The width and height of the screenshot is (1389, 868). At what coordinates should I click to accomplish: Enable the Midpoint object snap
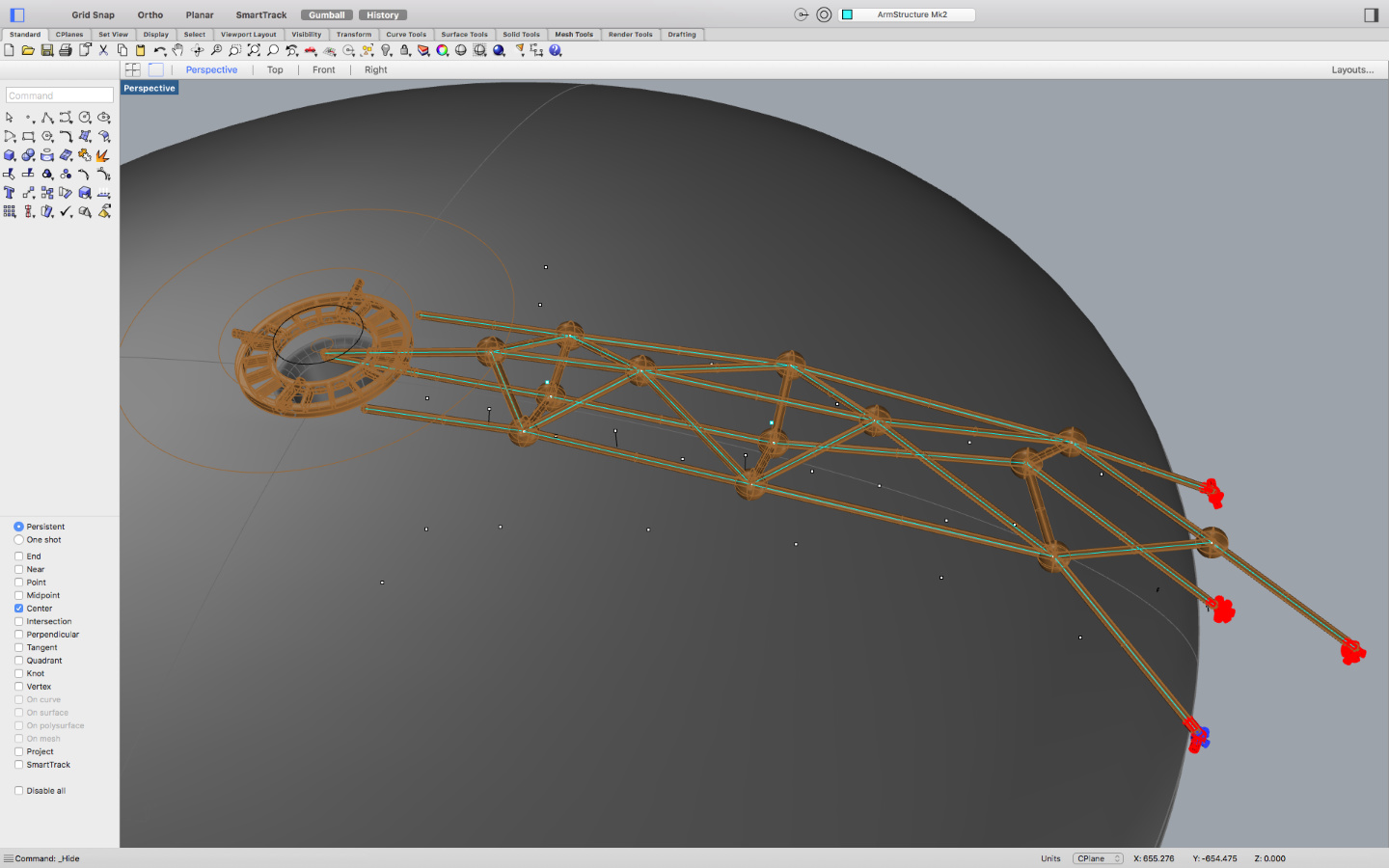click(18, 595)
